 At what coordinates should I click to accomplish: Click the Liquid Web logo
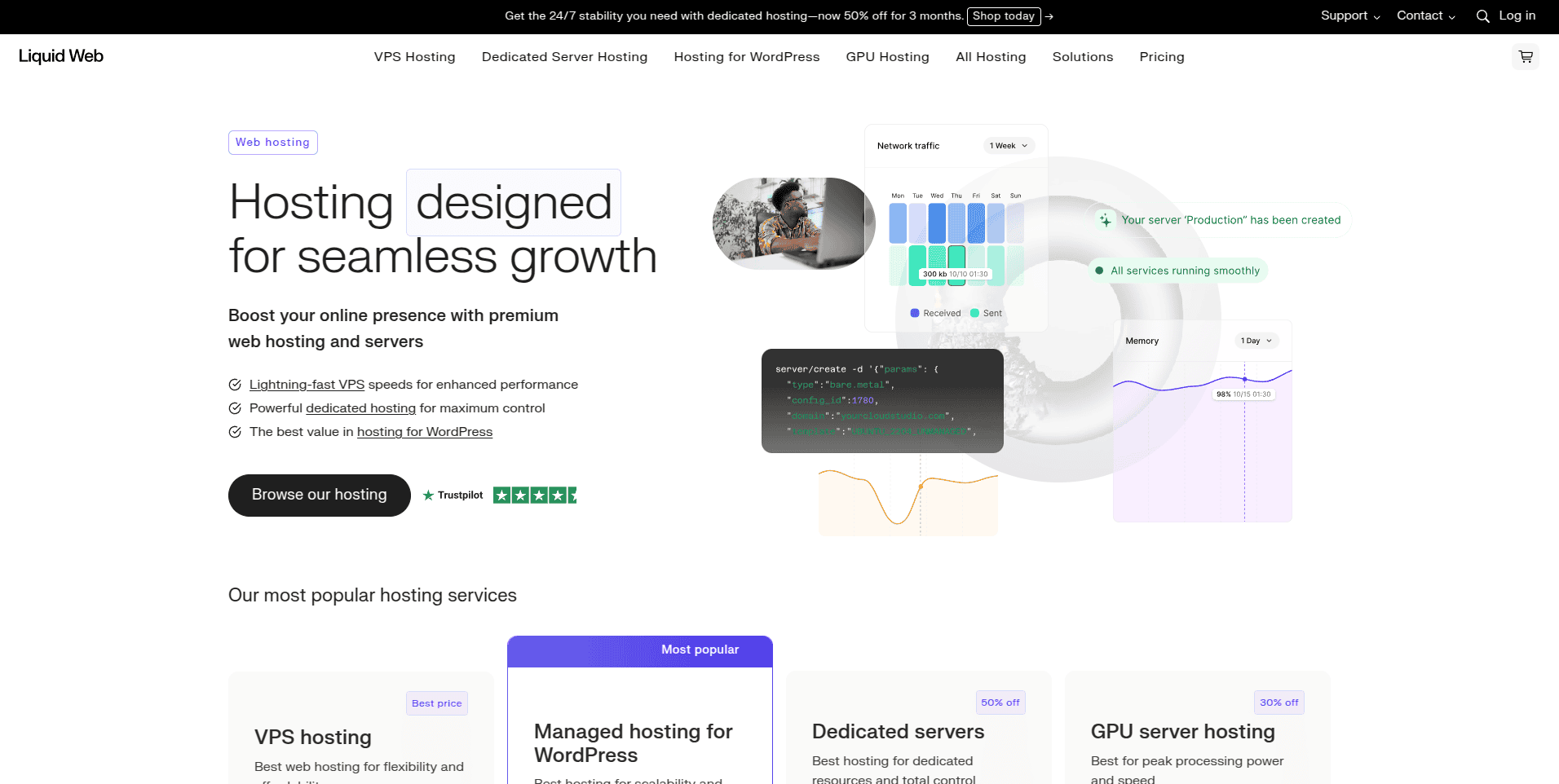click(x=61, y=56)
